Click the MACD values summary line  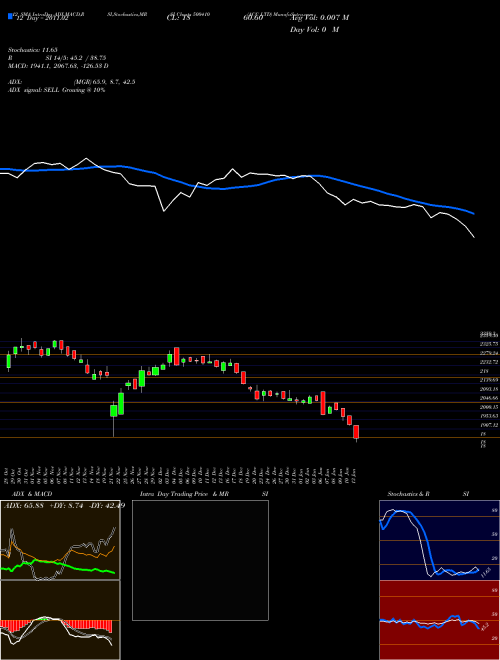point(59,66)
